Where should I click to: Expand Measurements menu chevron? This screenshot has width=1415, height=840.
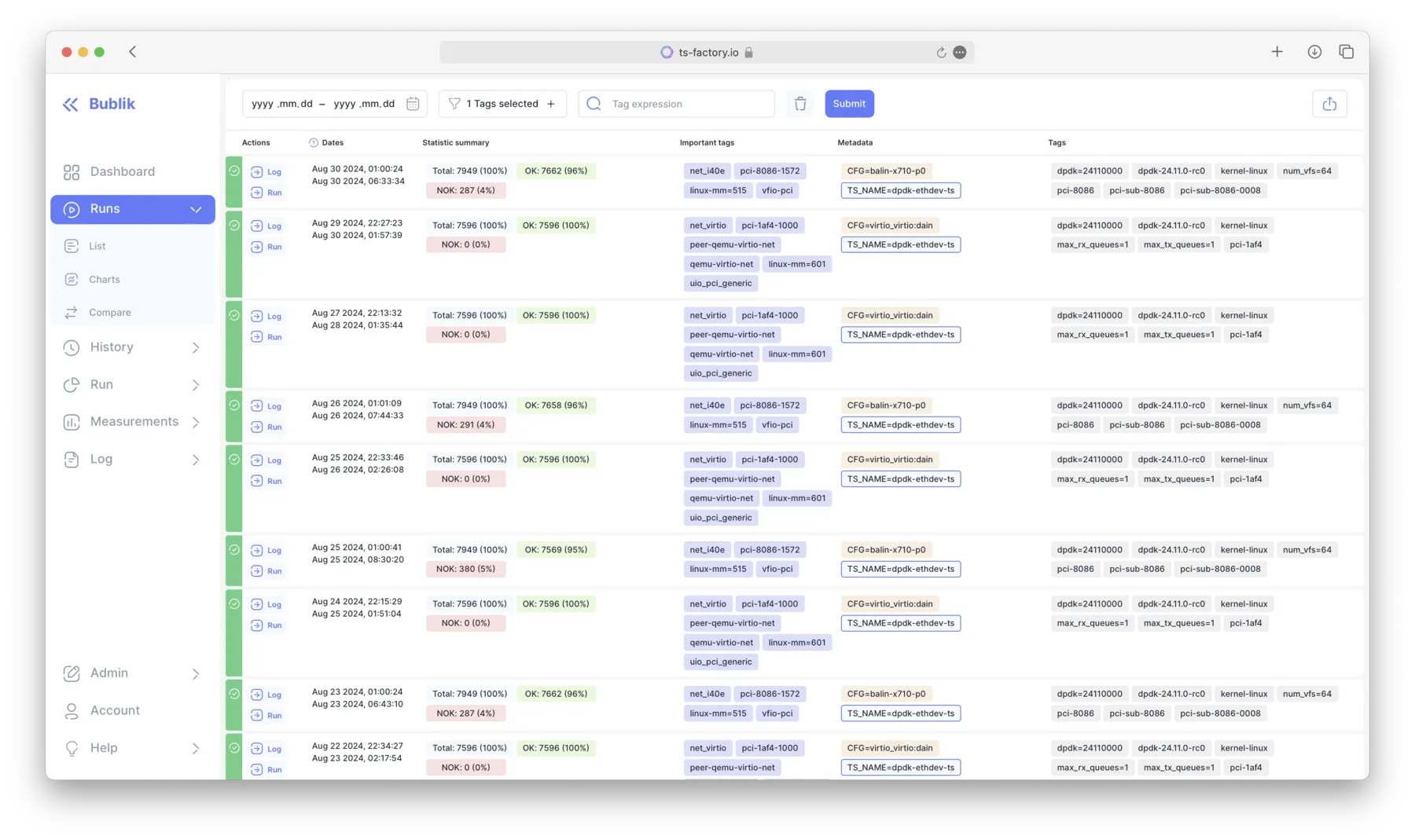(x=196, y=422)
